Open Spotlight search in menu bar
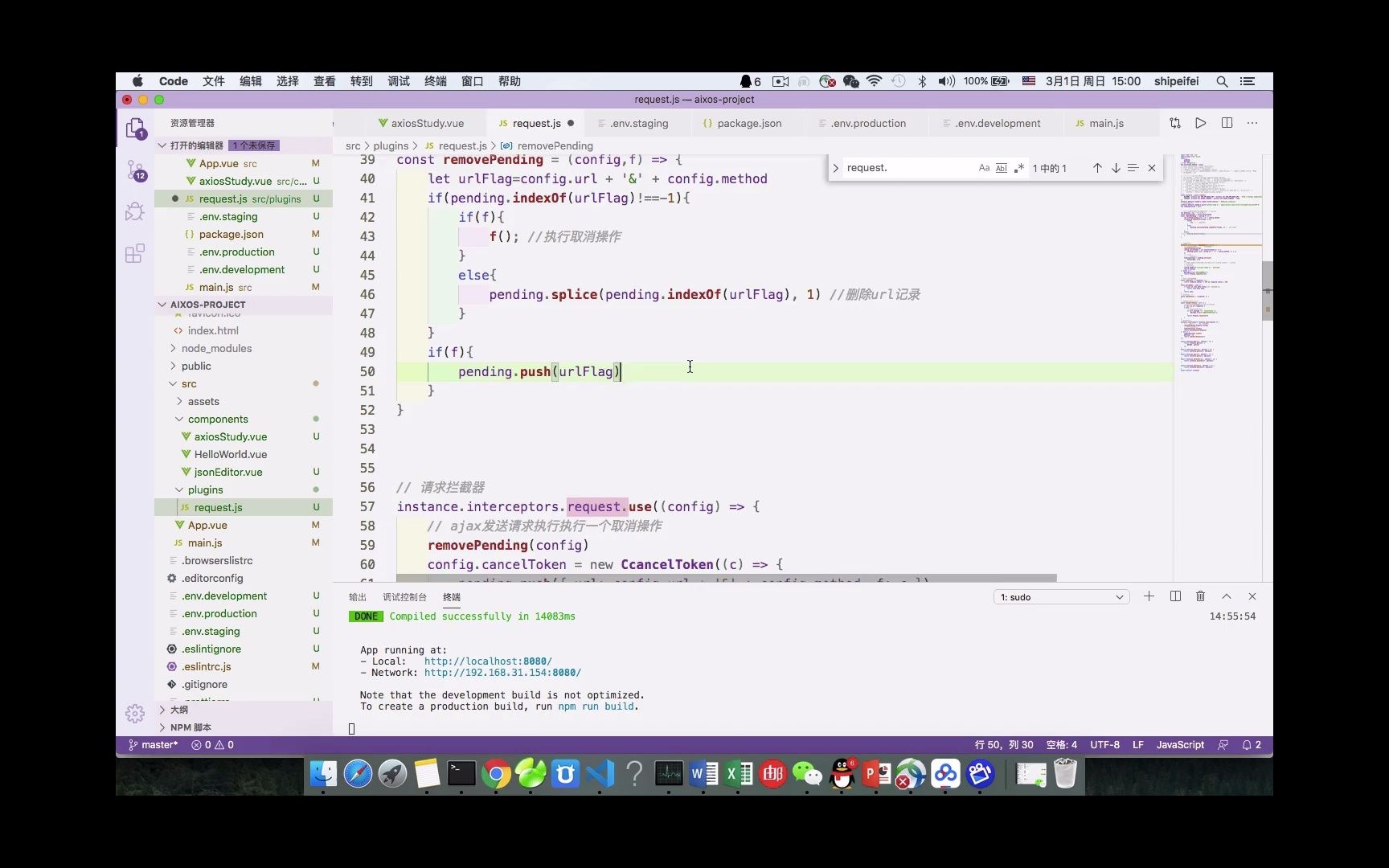Screen dimensions: 1389x868 coord(1222,81)
